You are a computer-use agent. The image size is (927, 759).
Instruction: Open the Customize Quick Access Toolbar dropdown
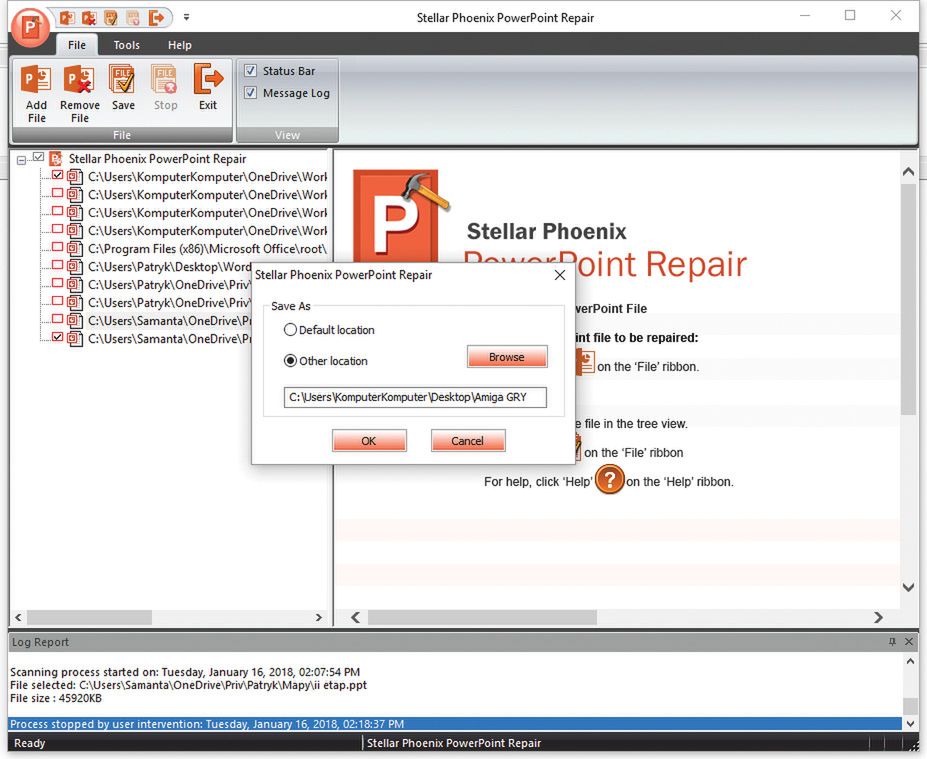[x=186, y=18]
